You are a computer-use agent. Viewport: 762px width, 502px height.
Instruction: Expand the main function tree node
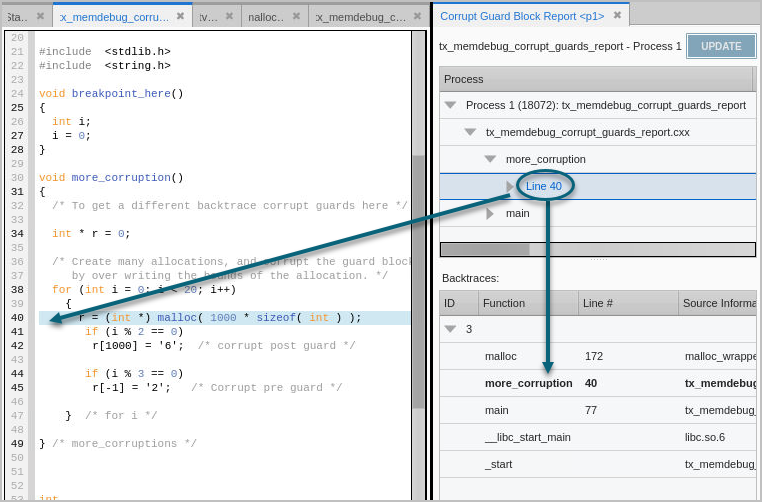point(490,213)
